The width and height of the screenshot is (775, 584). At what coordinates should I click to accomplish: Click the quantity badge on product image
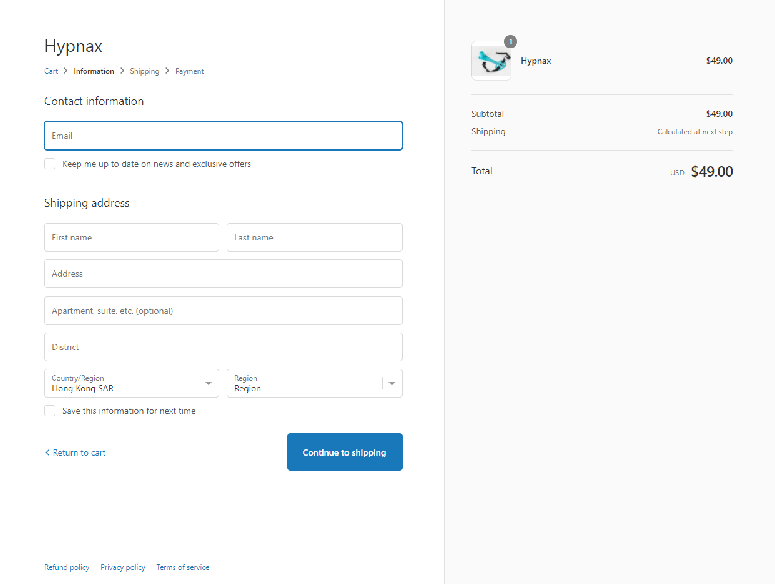[511, 42]
